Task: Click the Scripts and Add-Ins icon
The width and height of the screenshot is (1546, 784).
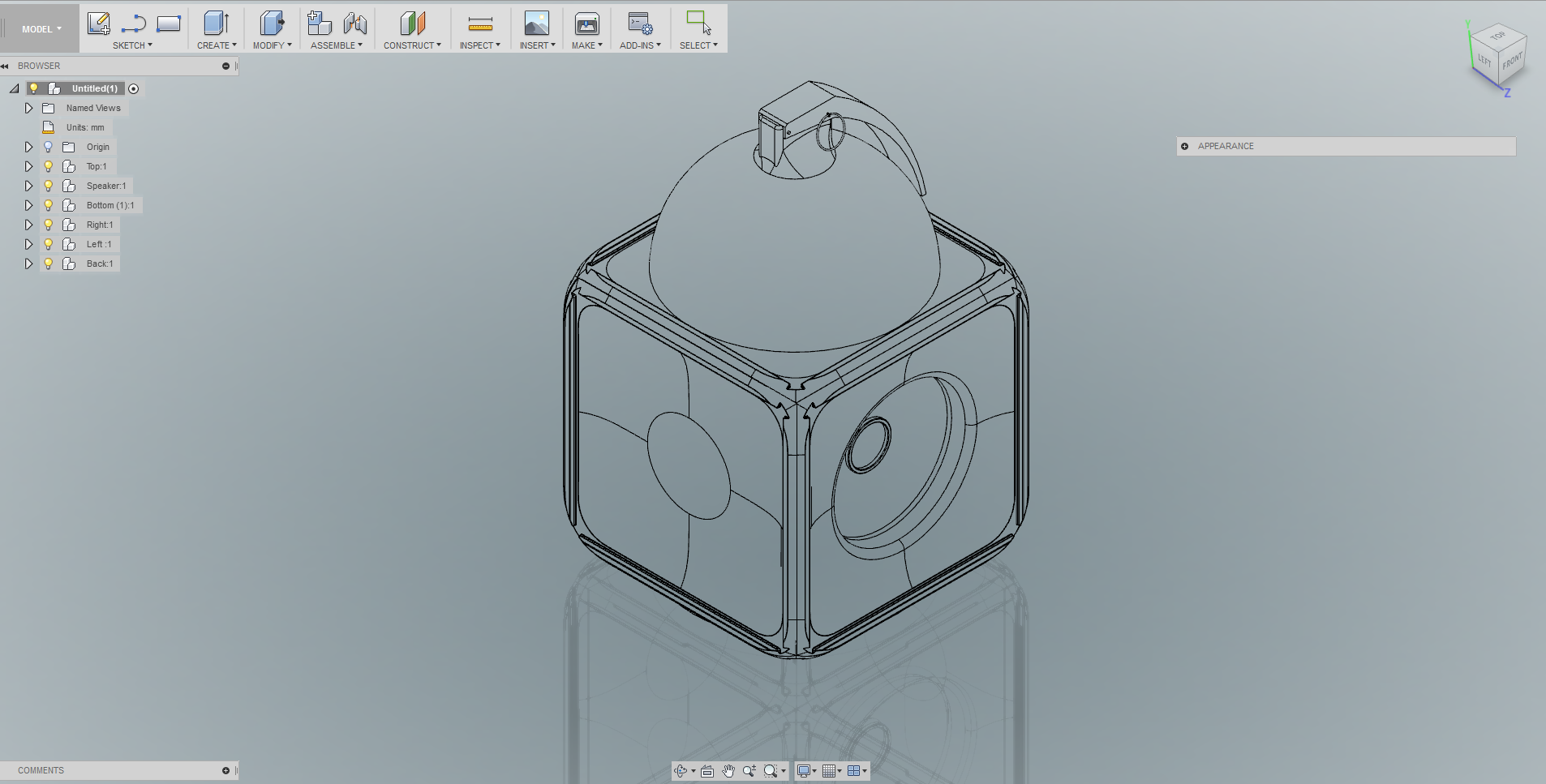Action: [x=640, y=24]
